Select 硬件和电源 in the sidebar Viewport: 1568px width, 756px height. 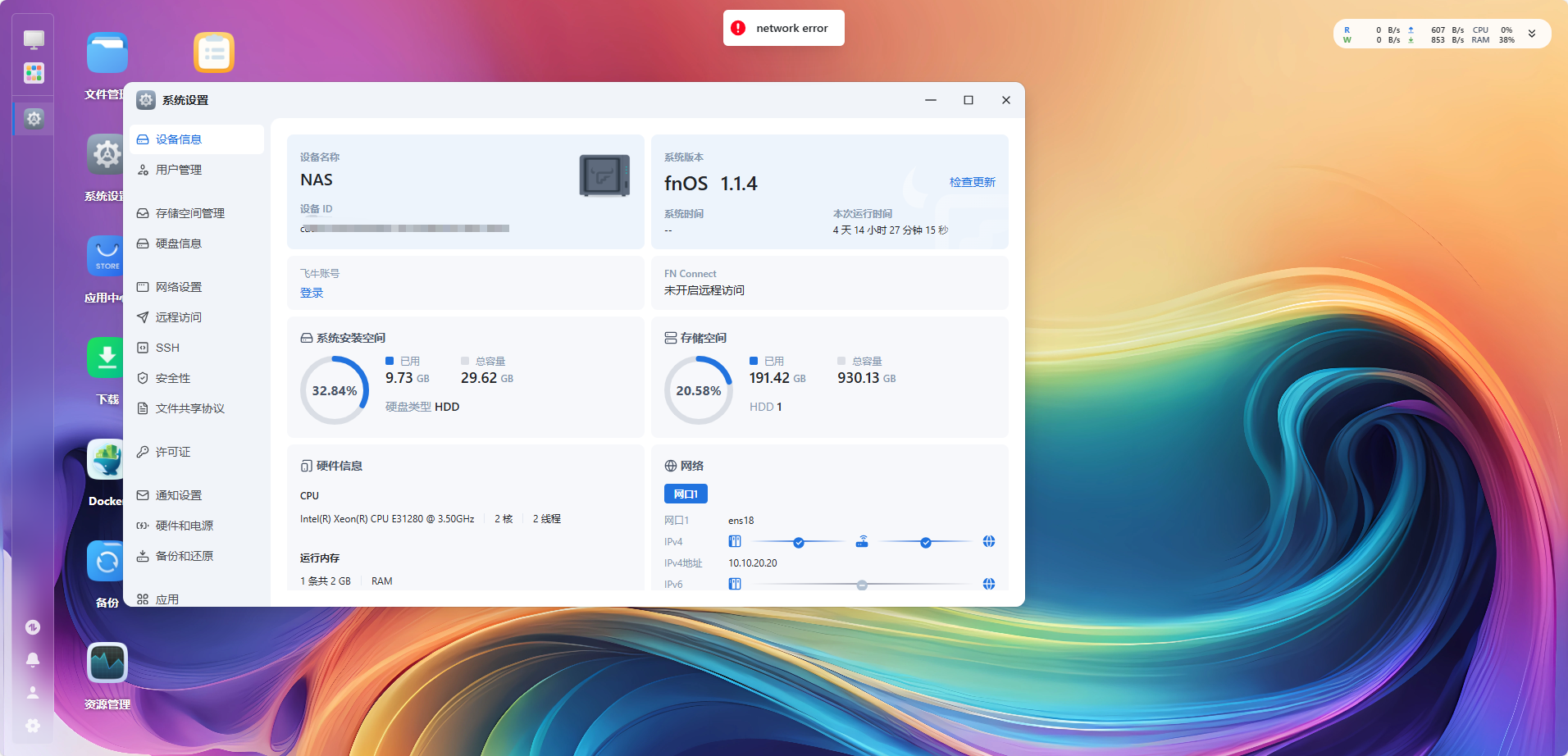(x=197, y=526)
